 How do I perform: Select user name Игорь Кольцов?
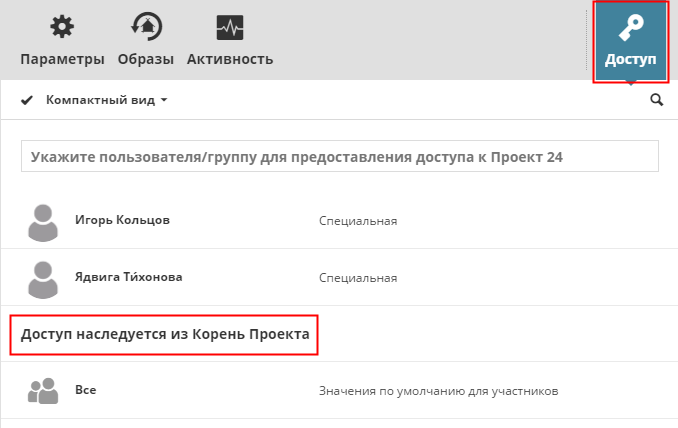tap(122, 220)
